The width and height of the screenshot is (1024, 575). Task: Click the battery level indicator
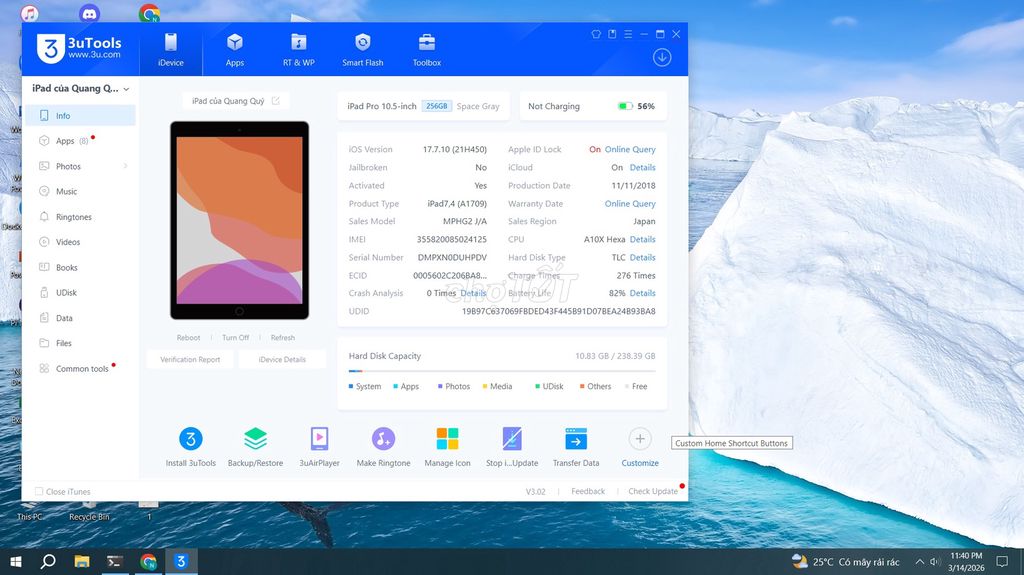tap(625, 106)
